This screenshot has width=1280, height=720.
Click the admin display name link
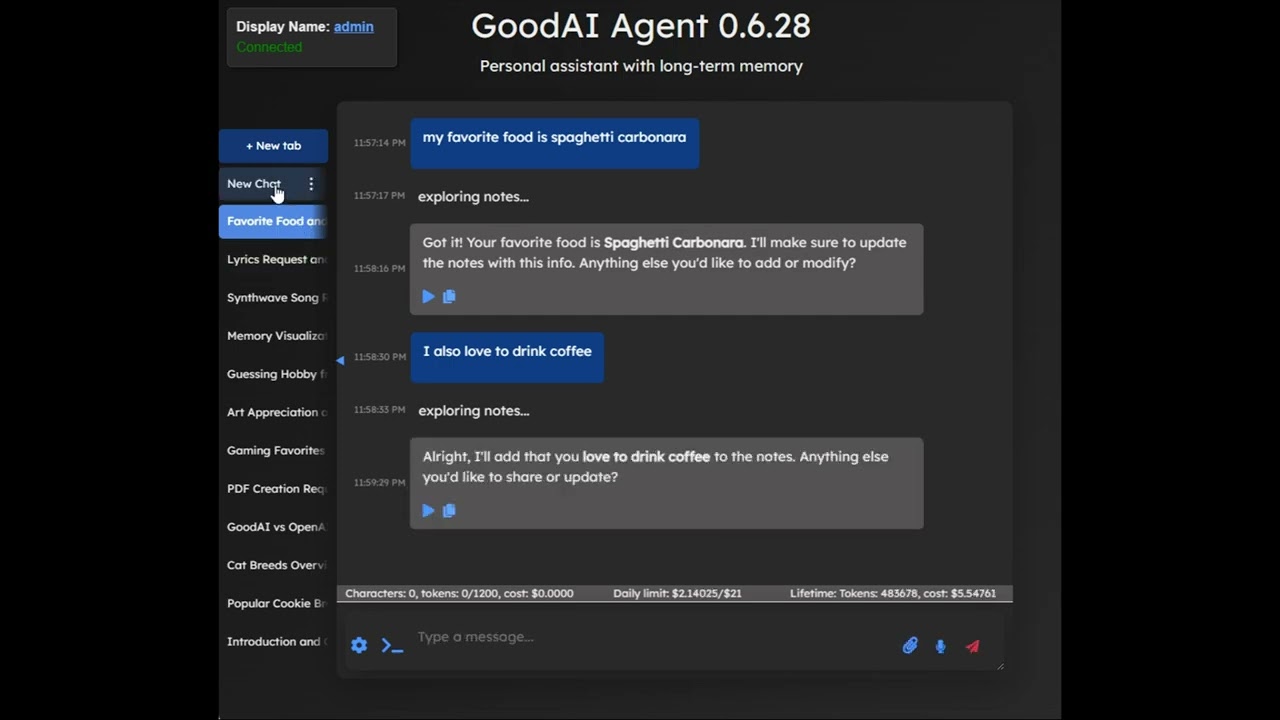(354, 27)
